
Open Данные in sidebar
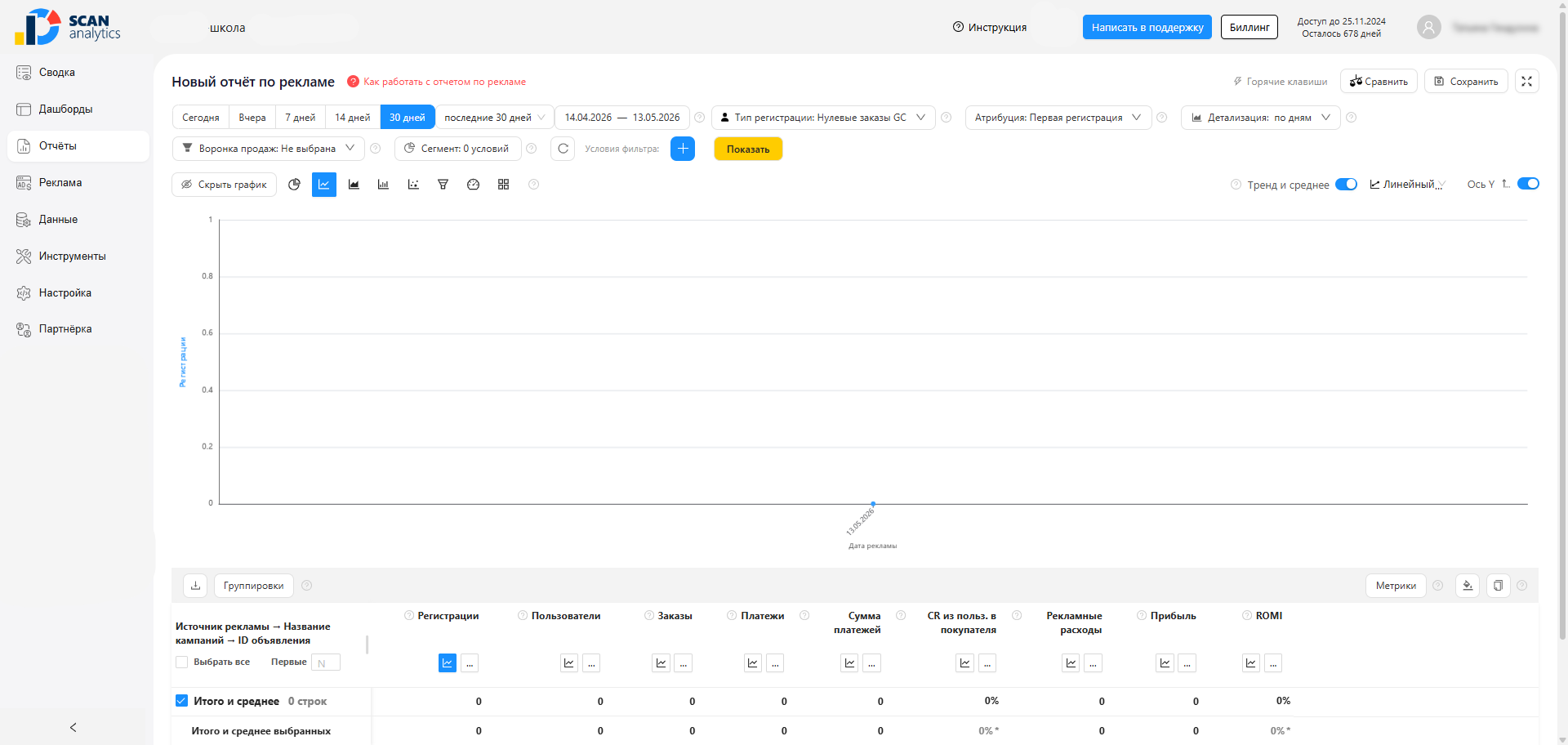coord(78,220)
